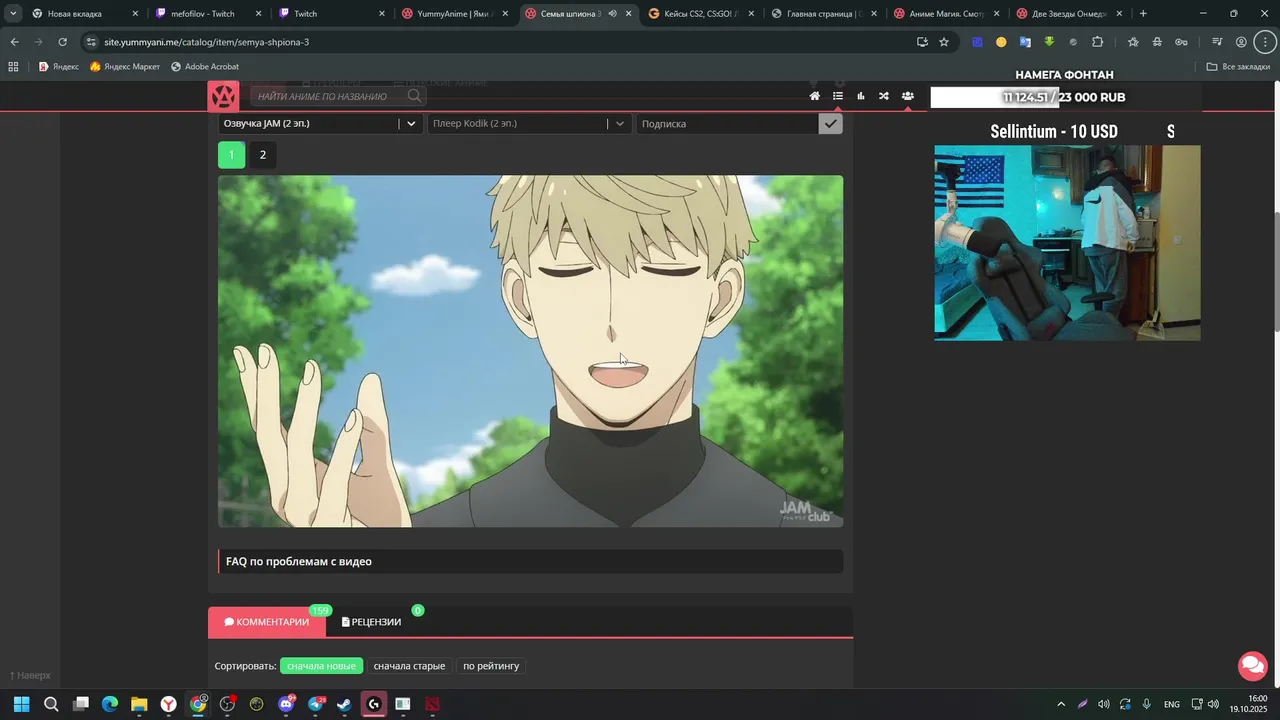
Task: Mute the audio-playing tab via speaker icon
Action: pyautogui.click(x=612, y=14)
